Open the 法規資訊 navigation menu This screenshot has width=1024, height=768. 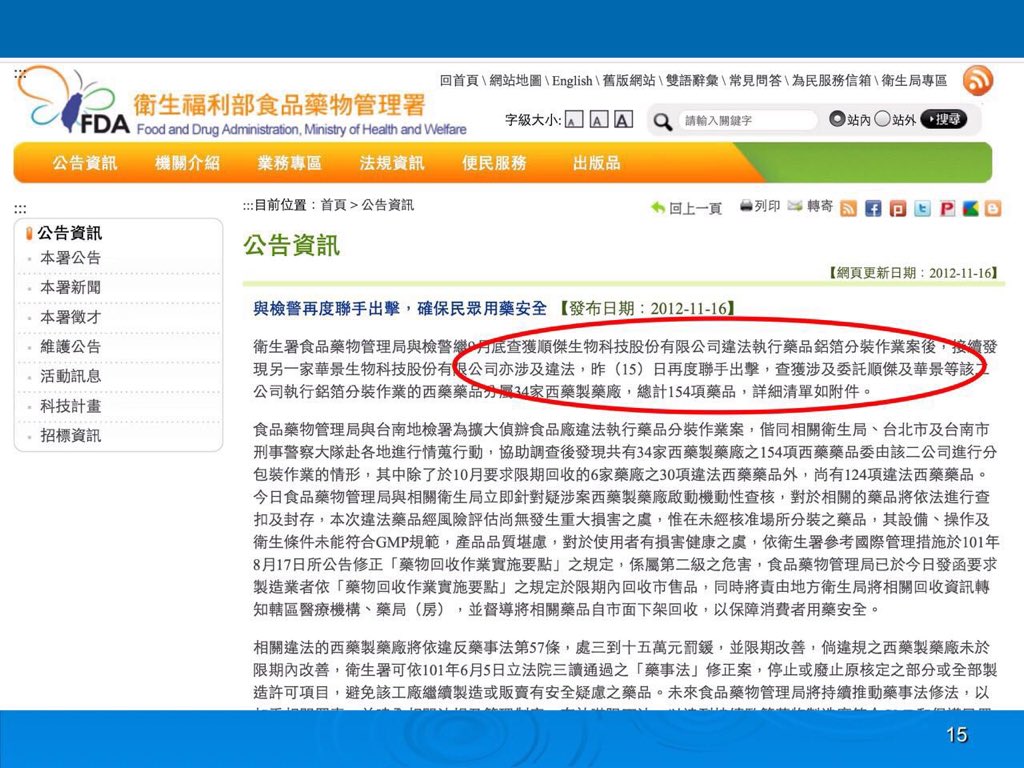(x=392, y=163)
